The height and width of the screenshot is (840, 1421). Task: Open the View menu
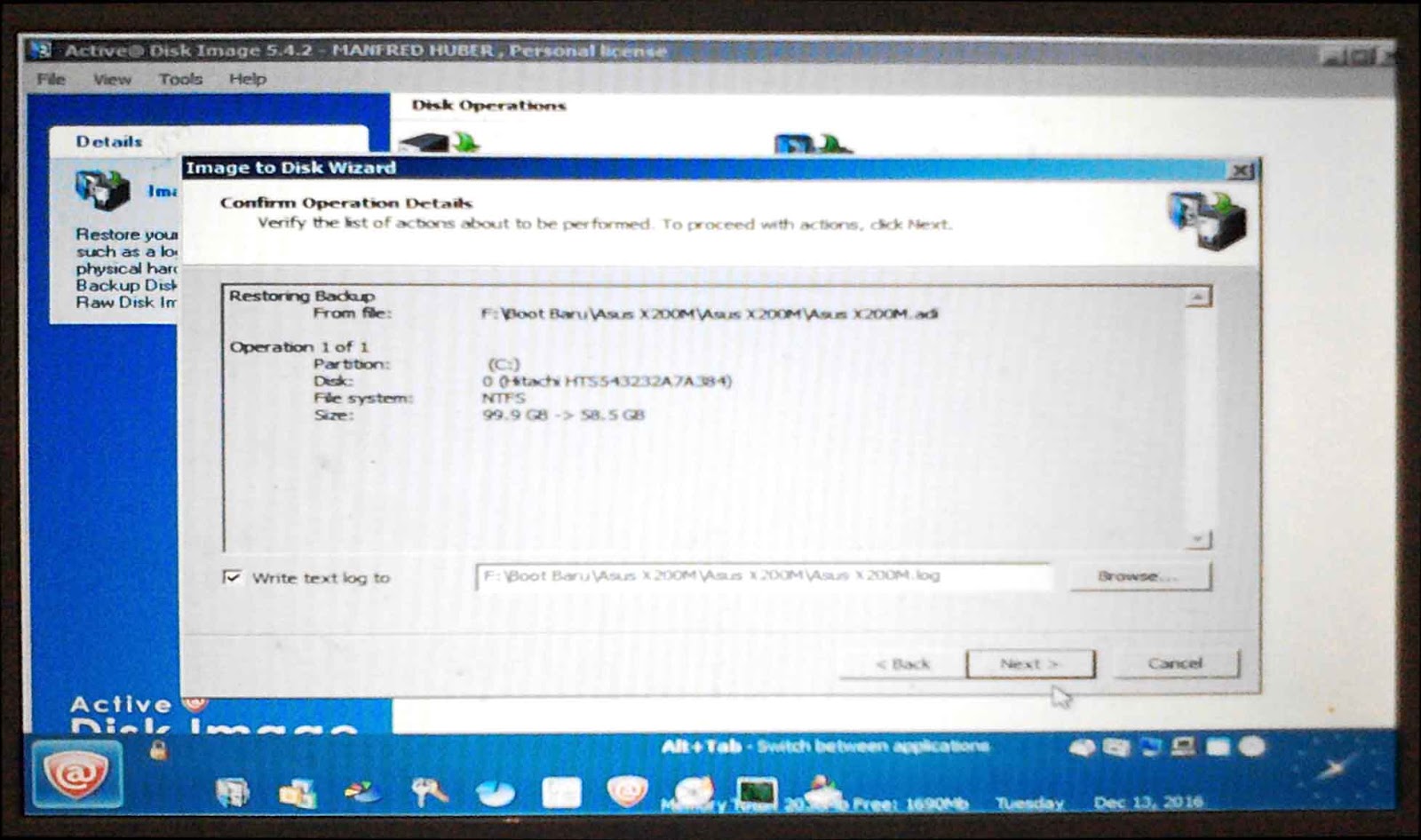pyautogui.click(x=112, y=79)
